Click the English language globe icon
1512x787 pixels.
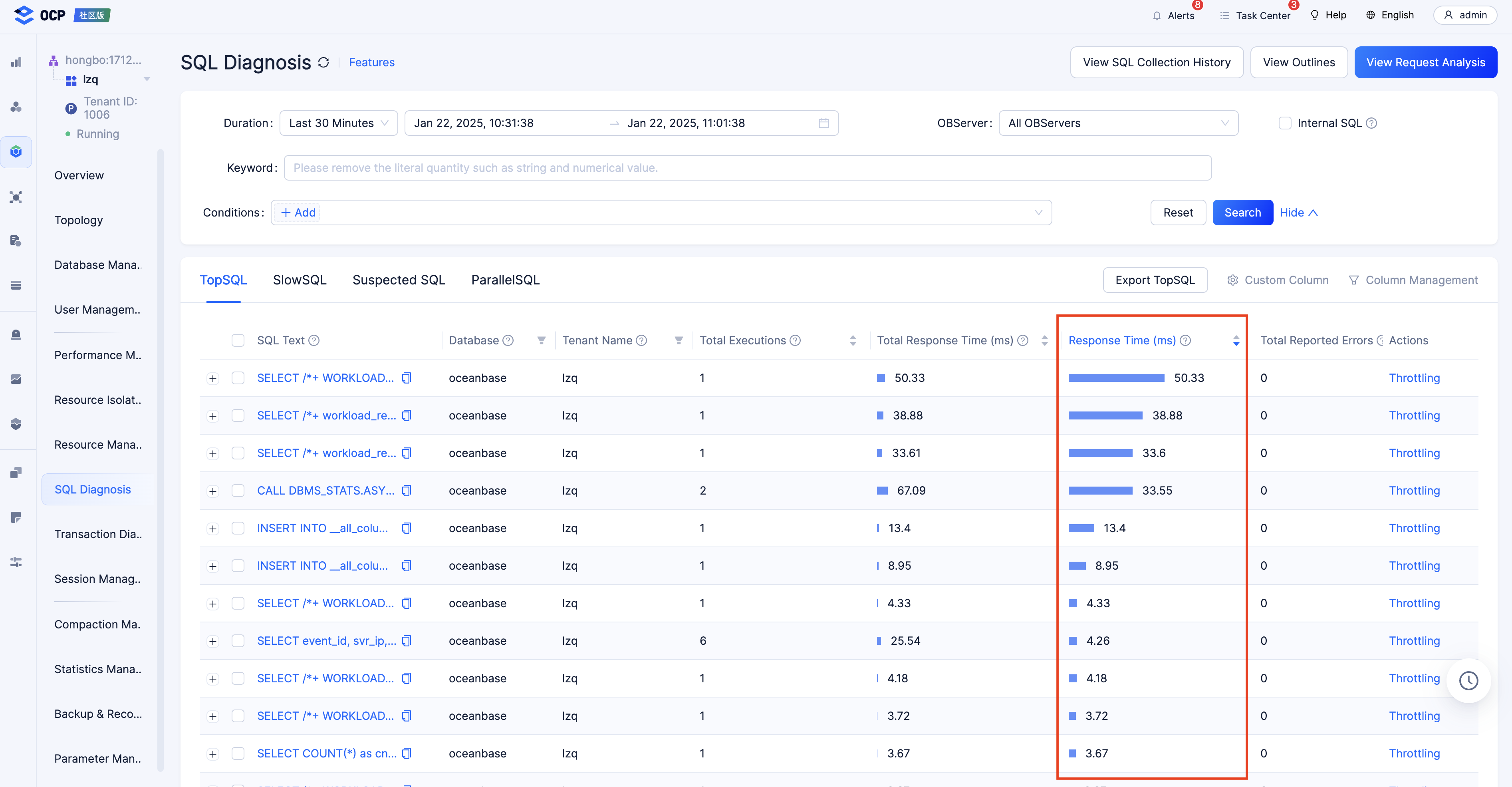(x=1371, y=15)
